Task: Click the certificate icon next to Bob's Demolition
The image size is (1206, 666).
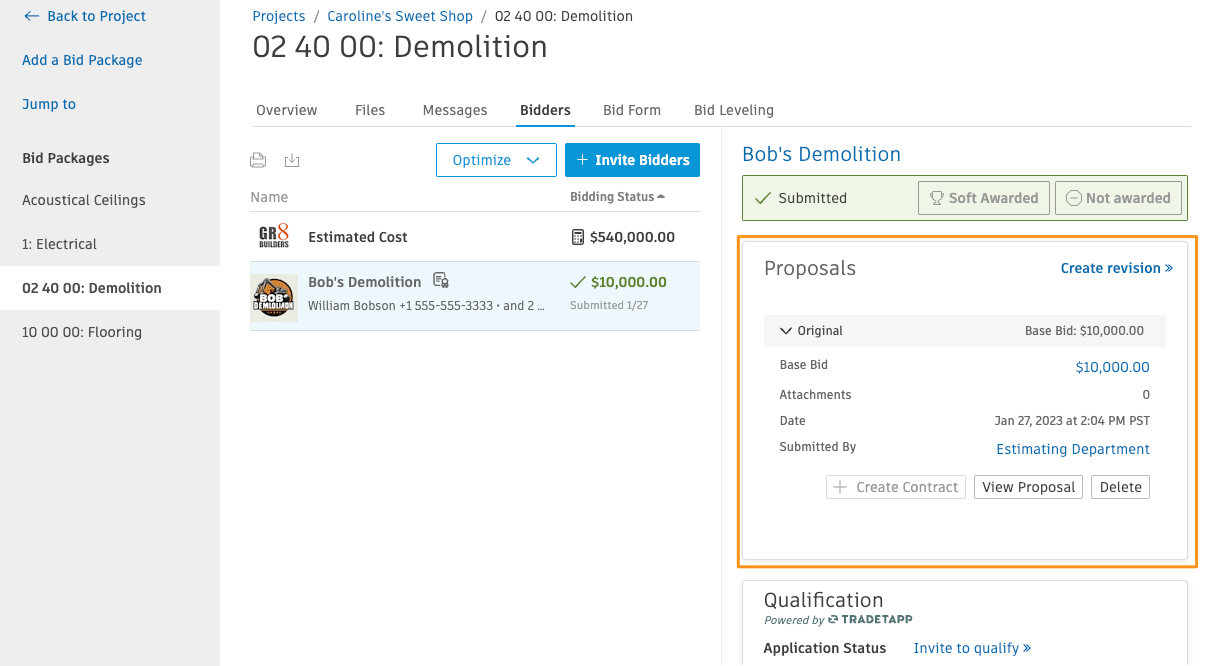Action: pos(441,281)
